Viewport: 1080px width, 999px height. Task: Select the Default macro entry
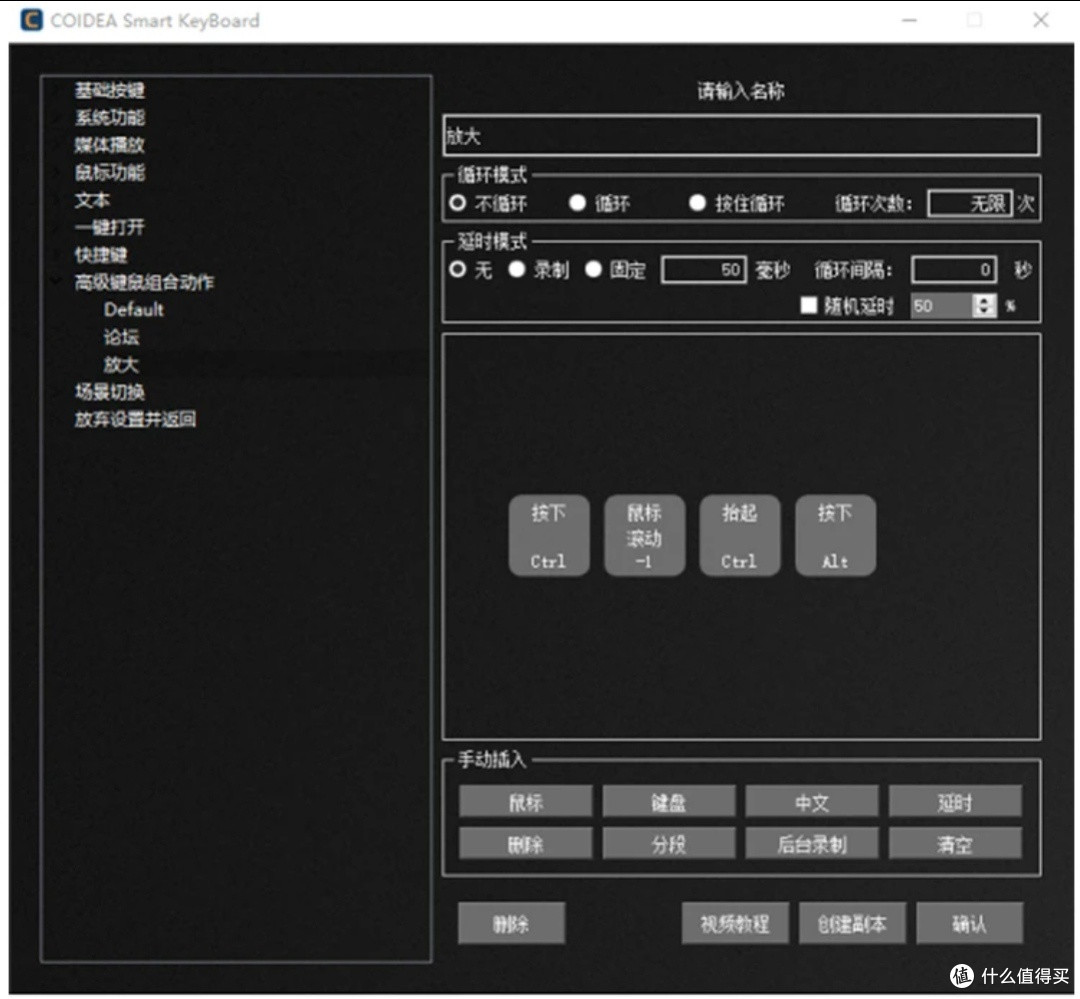134,309
